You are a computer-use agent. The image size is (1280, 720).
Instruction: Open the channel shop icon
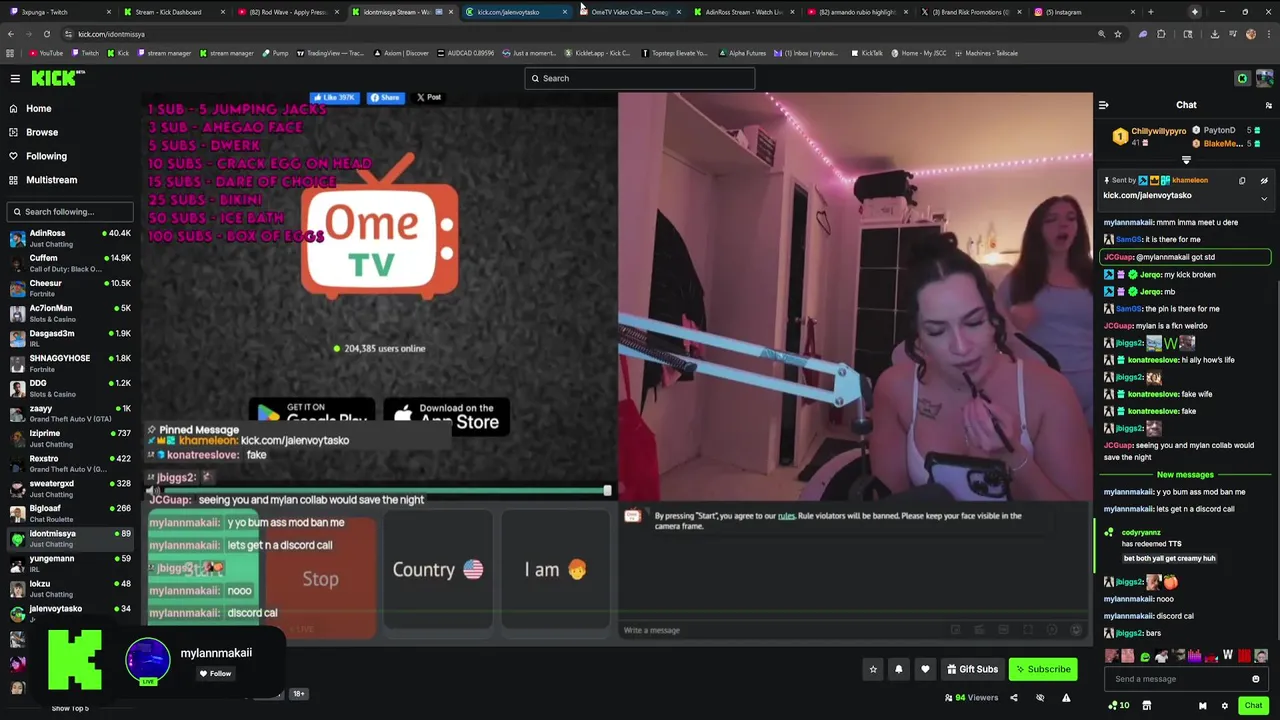pos(1146,706)
